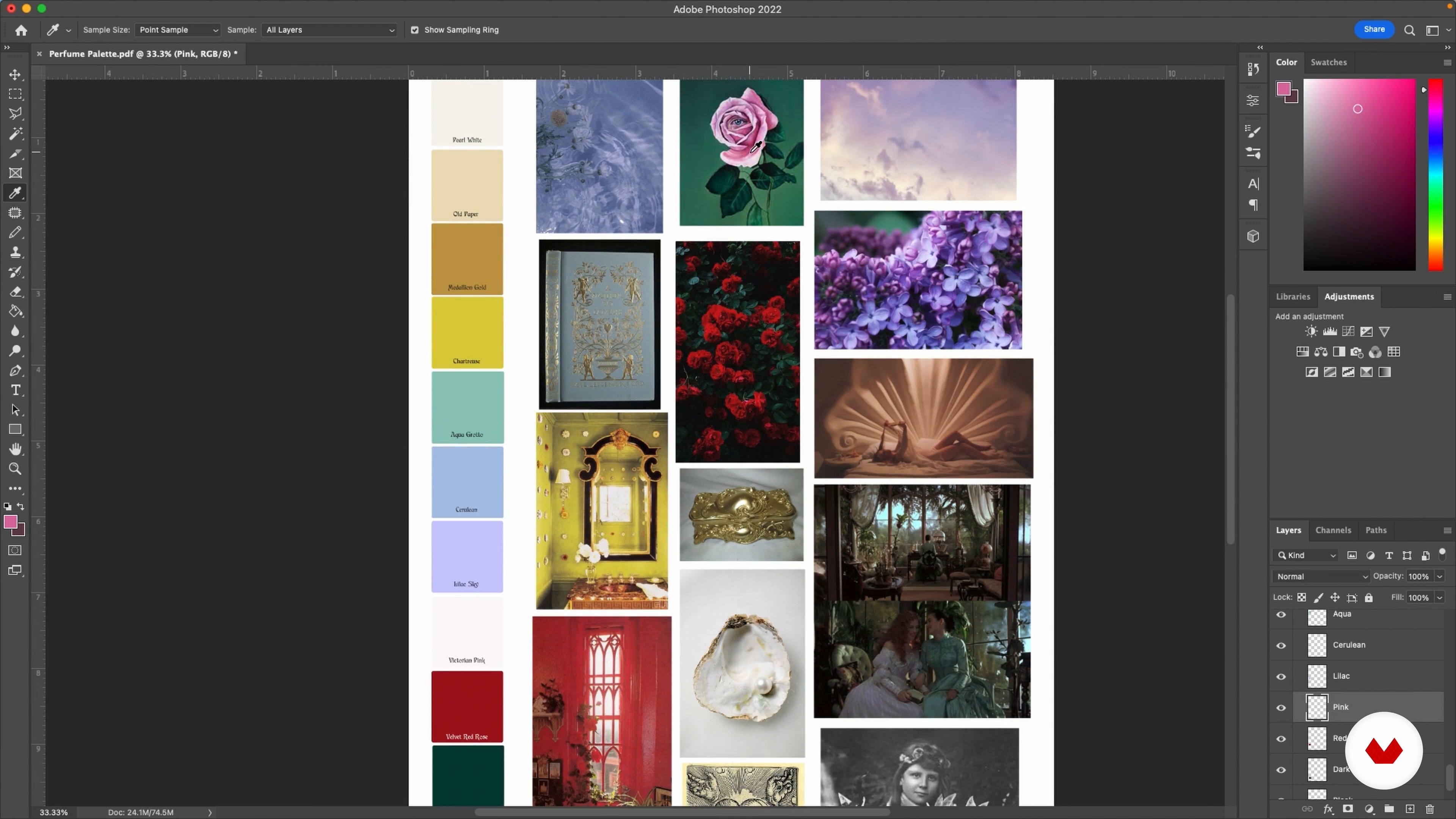Click foreground color swatch in toolbar

tap(10, 522)
